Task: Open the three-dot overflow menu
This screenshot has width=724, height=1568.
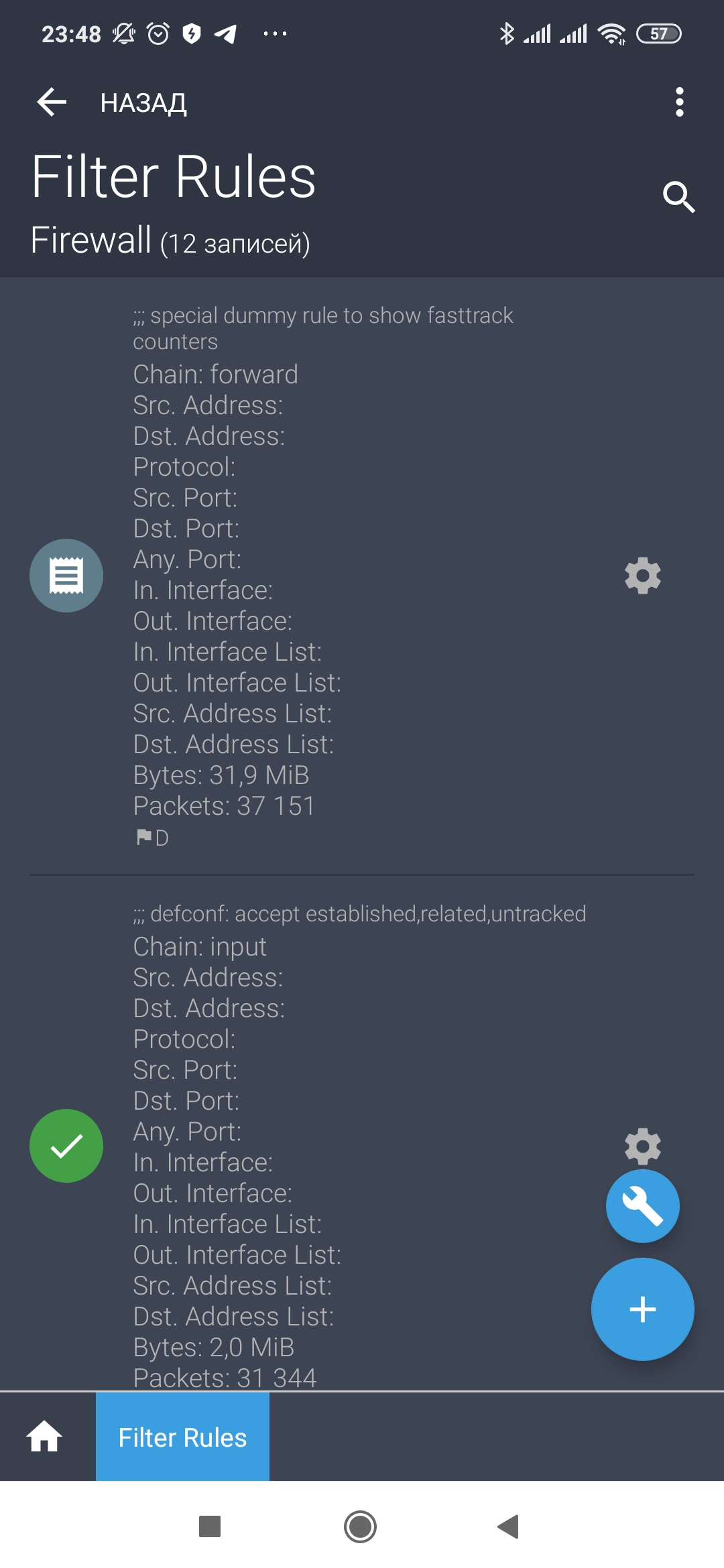Action: click(x=679, y=102)
